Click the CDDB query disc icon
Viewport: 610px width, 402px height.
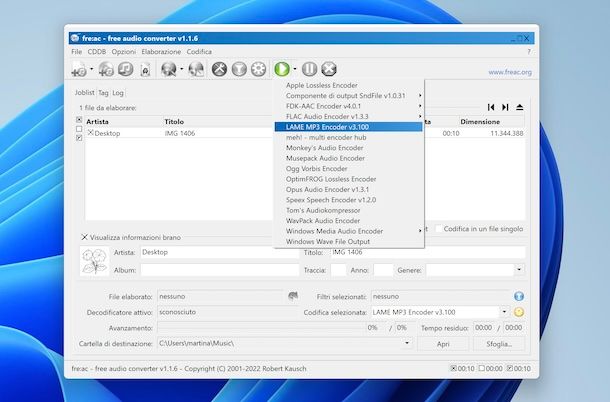[169, 69]
